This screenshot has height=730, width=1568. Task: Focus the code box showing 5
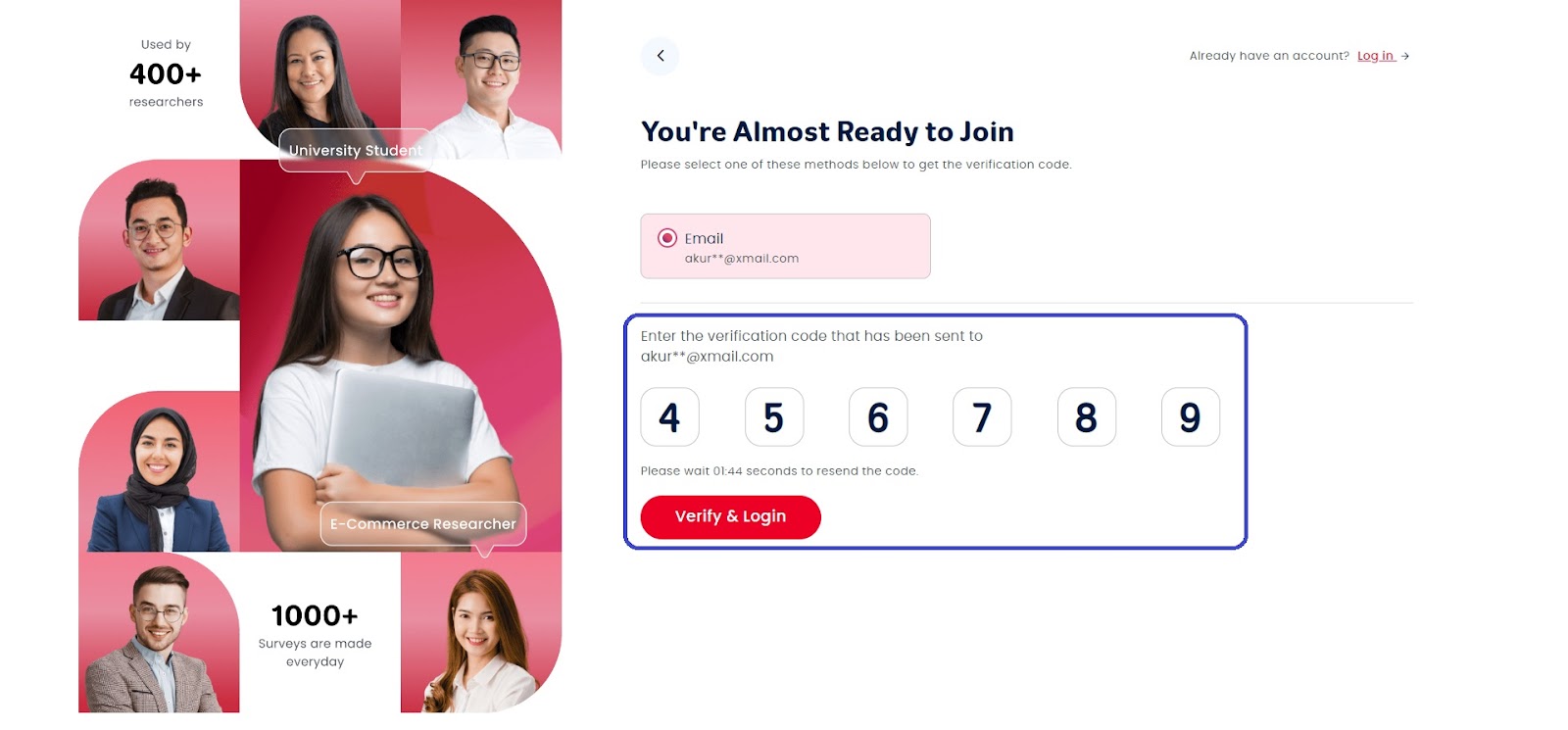tap(774, 417)
